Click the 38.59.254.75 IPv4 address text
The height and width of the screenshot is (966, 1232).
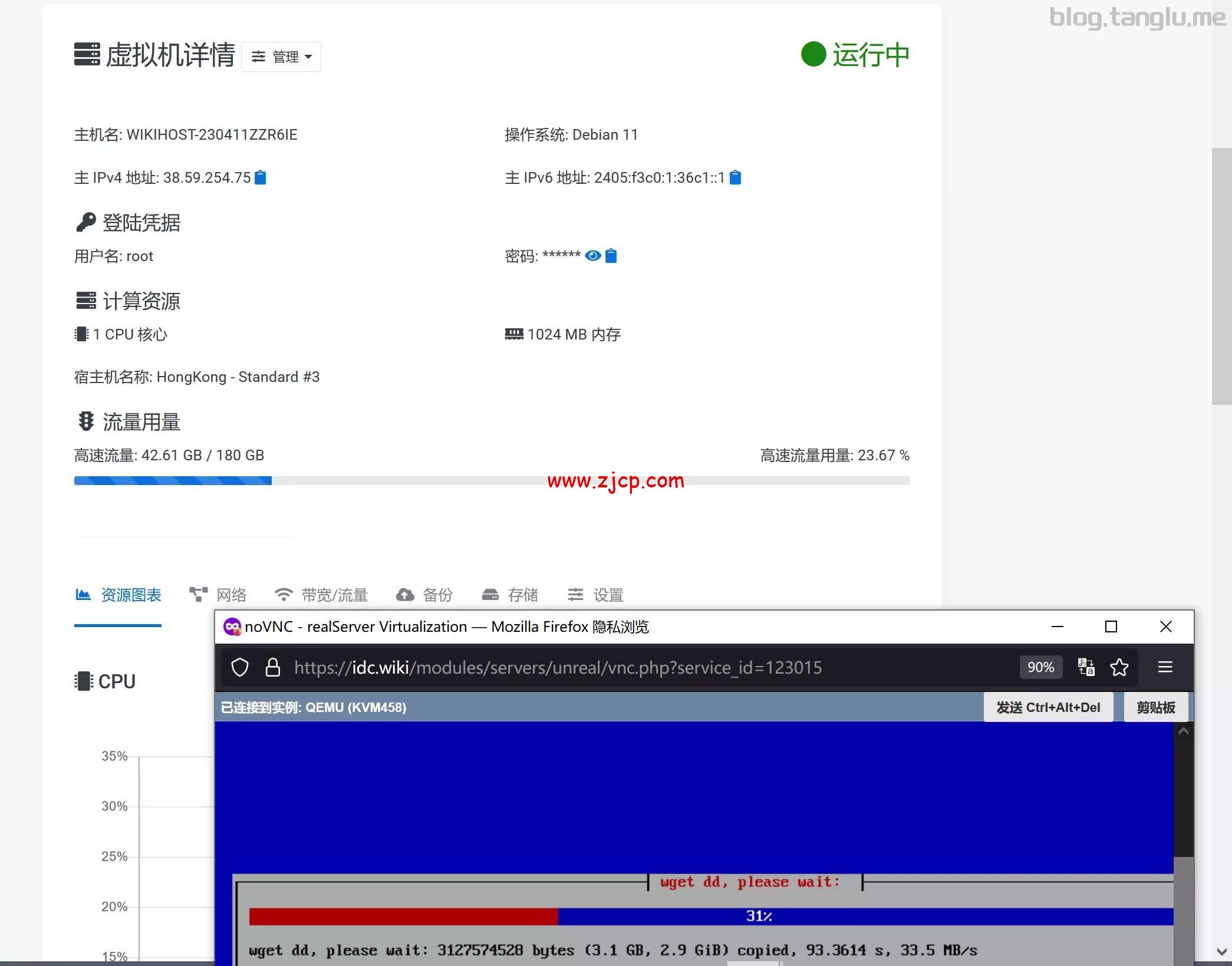tap(207, 177)
